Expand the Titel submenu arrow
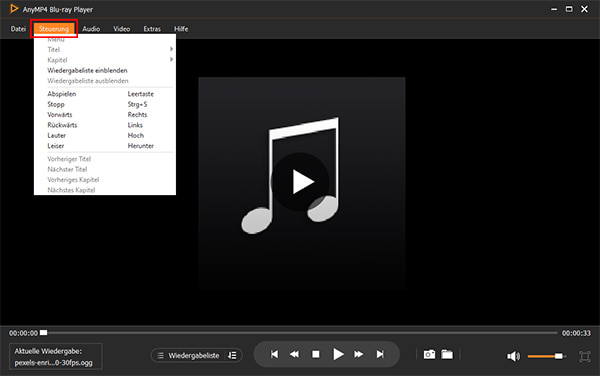The height and width of the screenshot is (376, 600). 171,49
